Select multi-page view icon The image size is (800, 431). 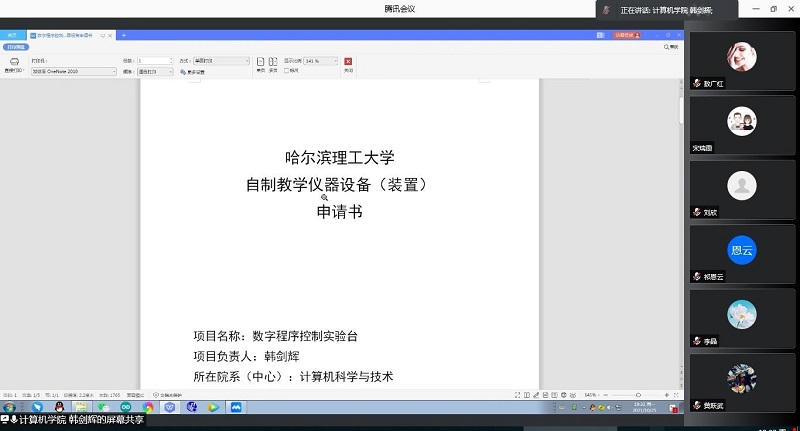pyautogui.click(x=274, y=63)
